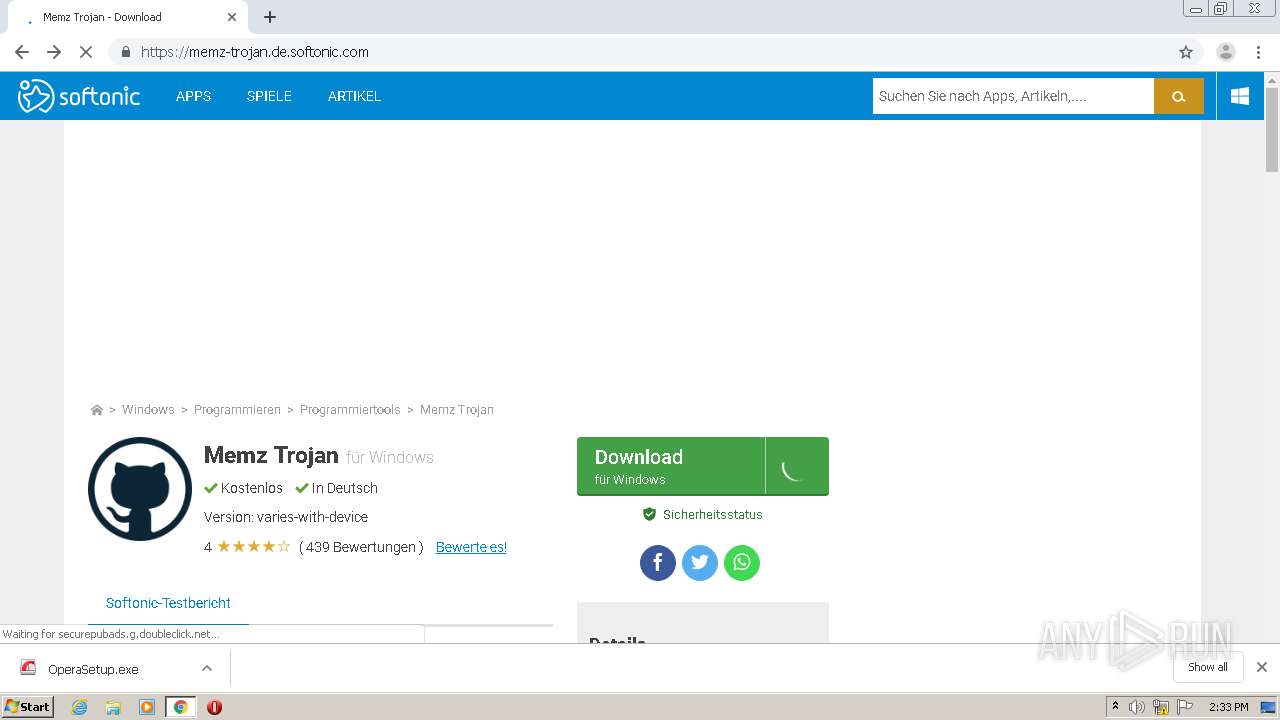1280x720 pixels.
Task: Click Memz Trojan breadcrumb
Action: coord(457,410)
